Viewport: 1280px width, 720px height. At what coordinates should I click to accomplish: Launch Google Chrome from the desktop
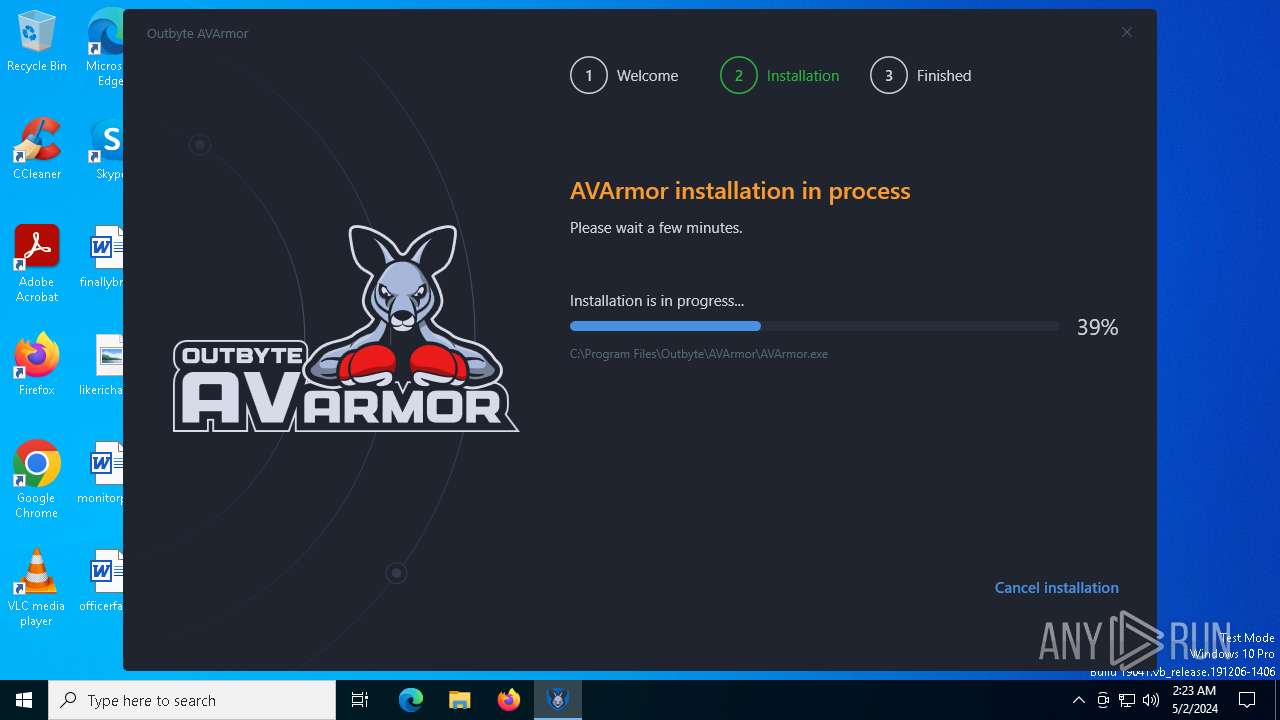click(x=37, y=480)
